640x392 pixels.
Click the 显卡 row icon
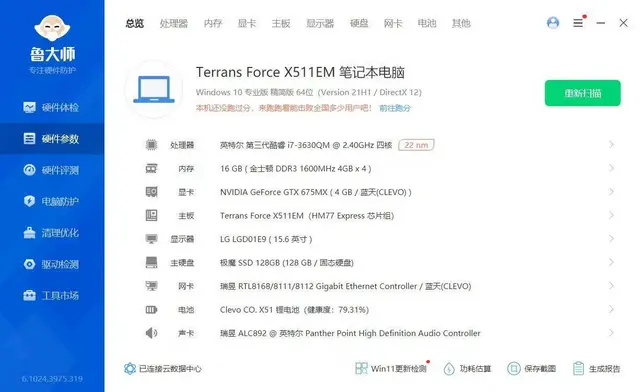151,192
